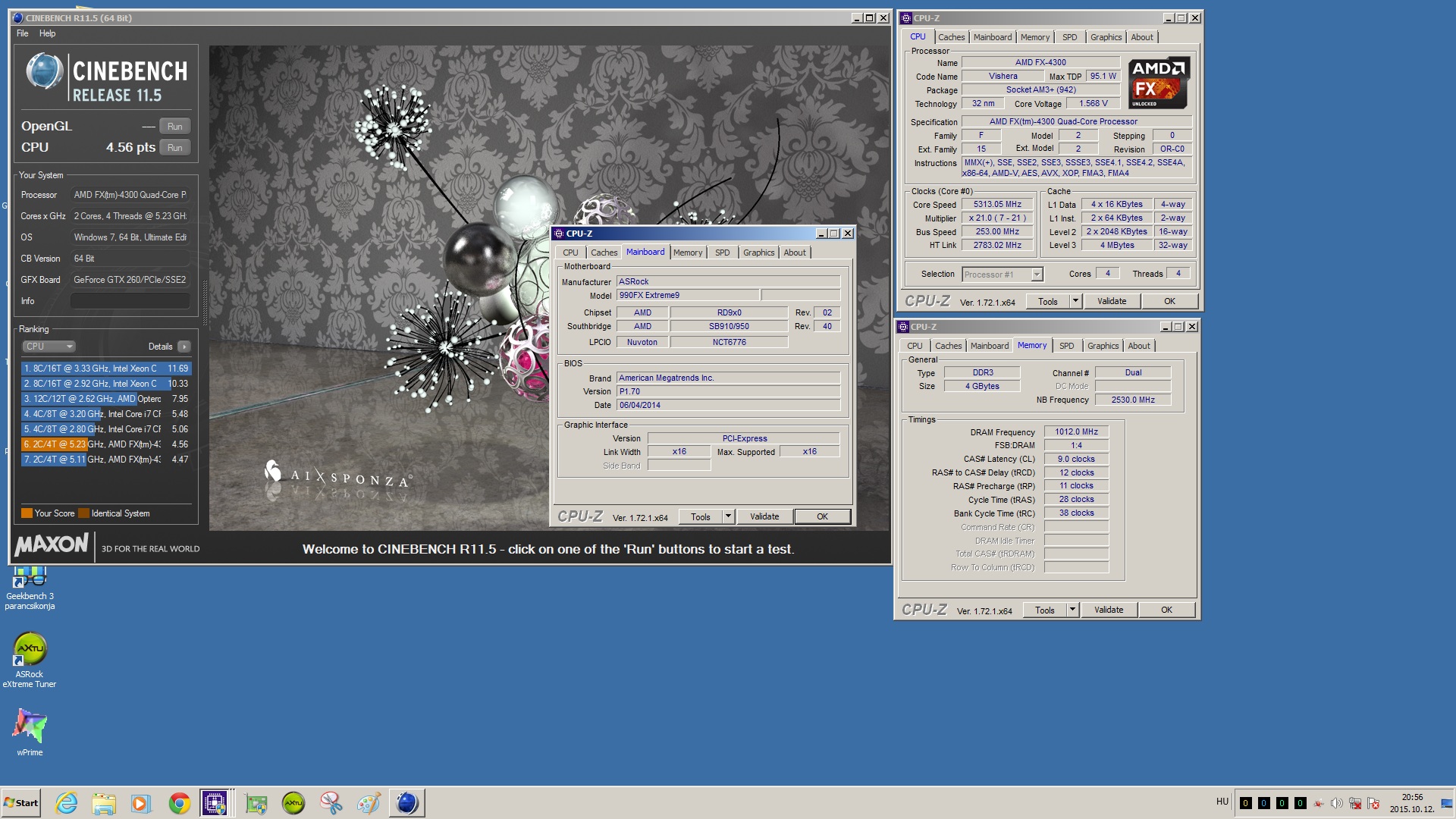Open the Geekbench 3 desktop shortcut

pyautogui.click(x=30, y=588)
